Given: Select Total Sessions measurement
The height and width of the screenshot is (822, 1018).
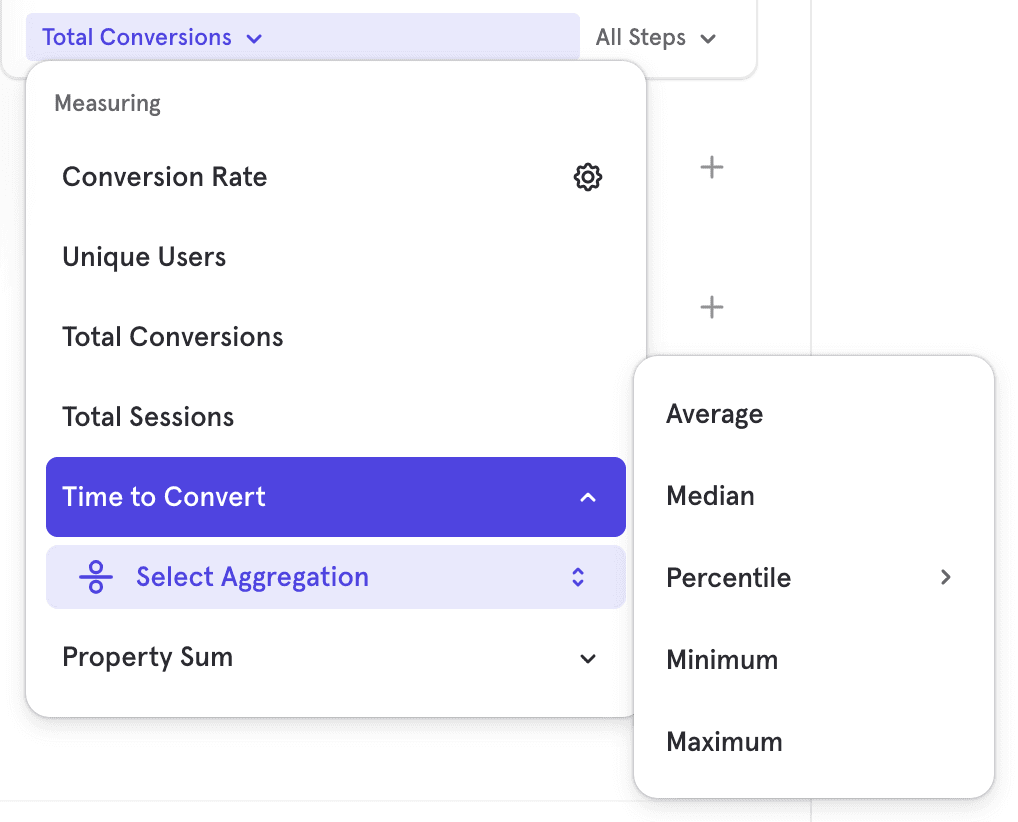Looking at the screenshot, I should pos(148,418).
